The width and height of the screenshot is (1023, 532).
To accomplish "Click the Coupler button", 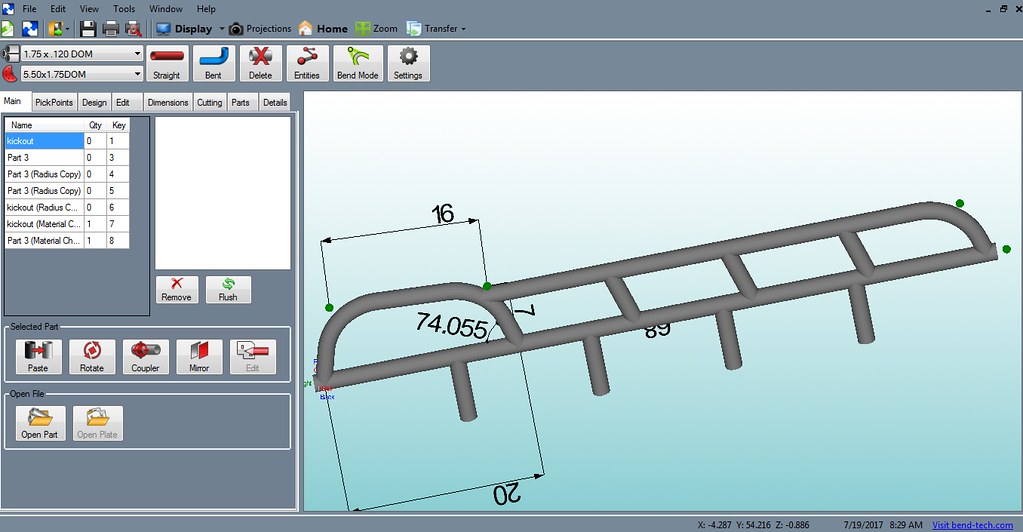I will tap(145, 356).
